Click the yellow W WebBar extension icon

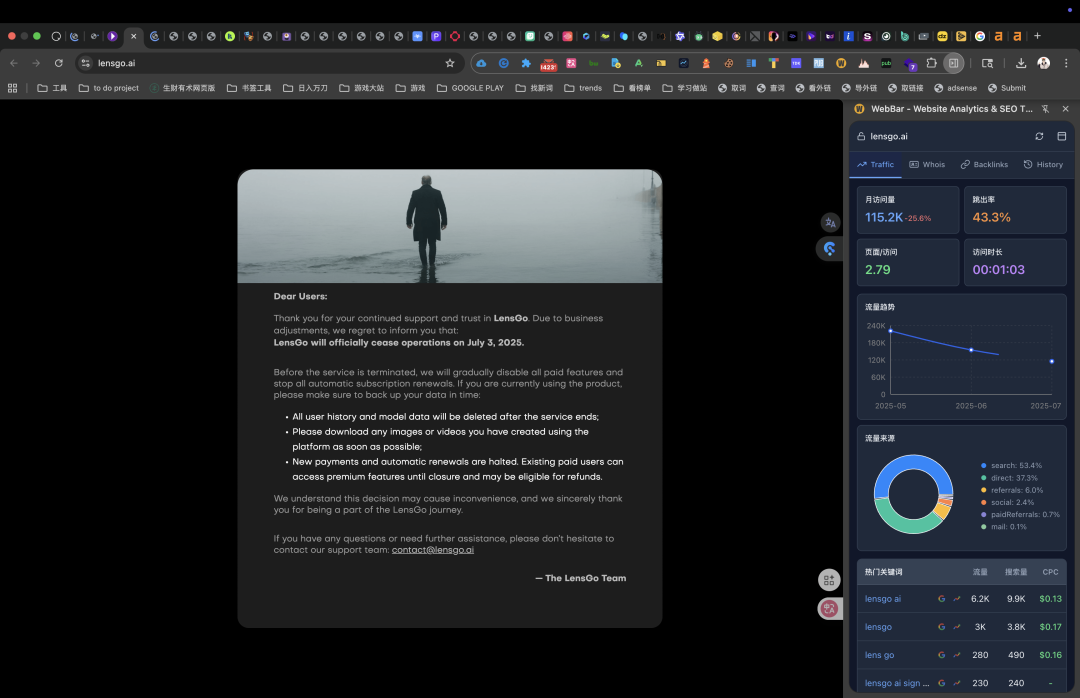841,63
